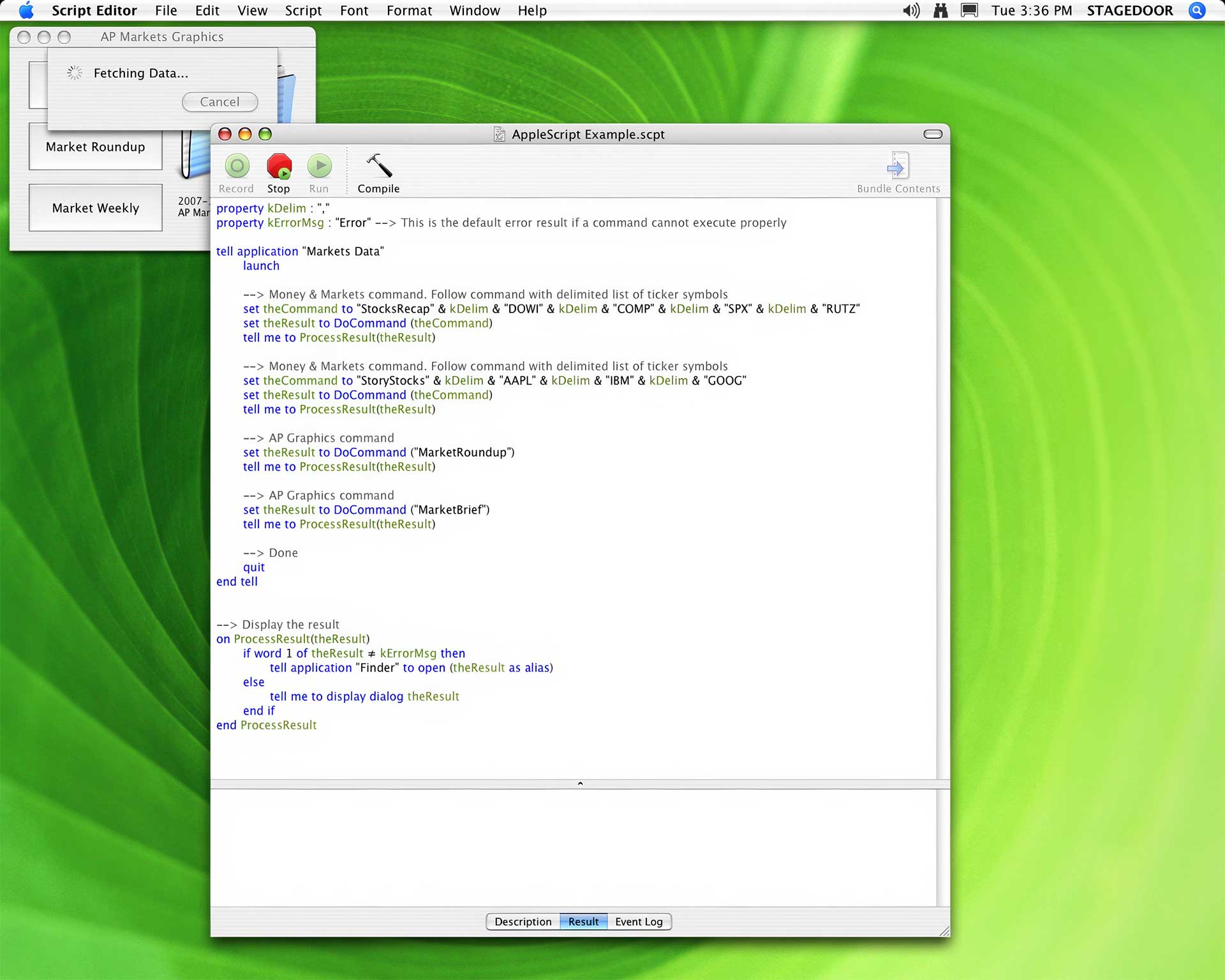
Task: Click the STAGEDOOR user menu
Action: (1129, 10)
